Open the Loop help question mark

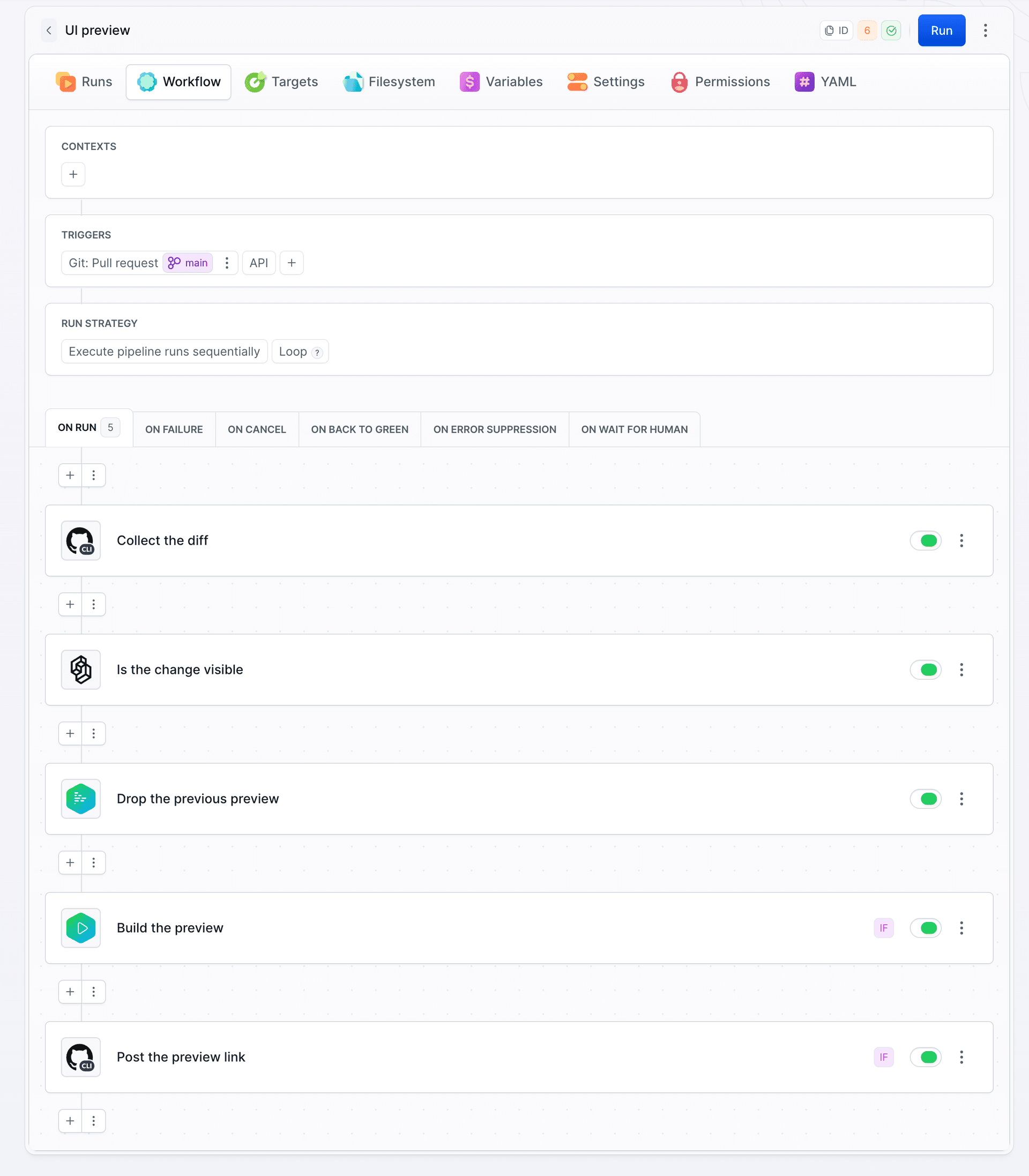pos(317,353)
